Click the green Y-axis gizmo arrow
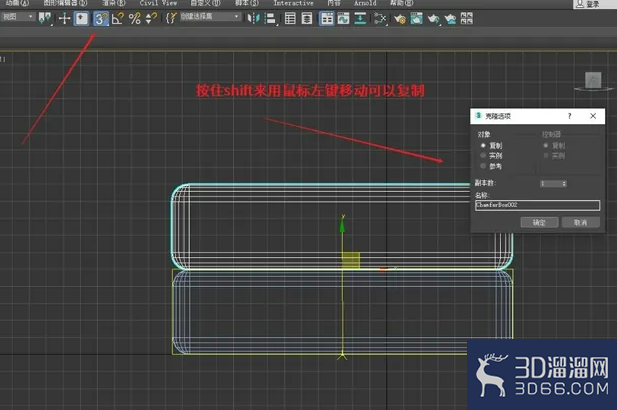Image resolution: width=617 pixels, height=410 pixels. coord(342,224)
